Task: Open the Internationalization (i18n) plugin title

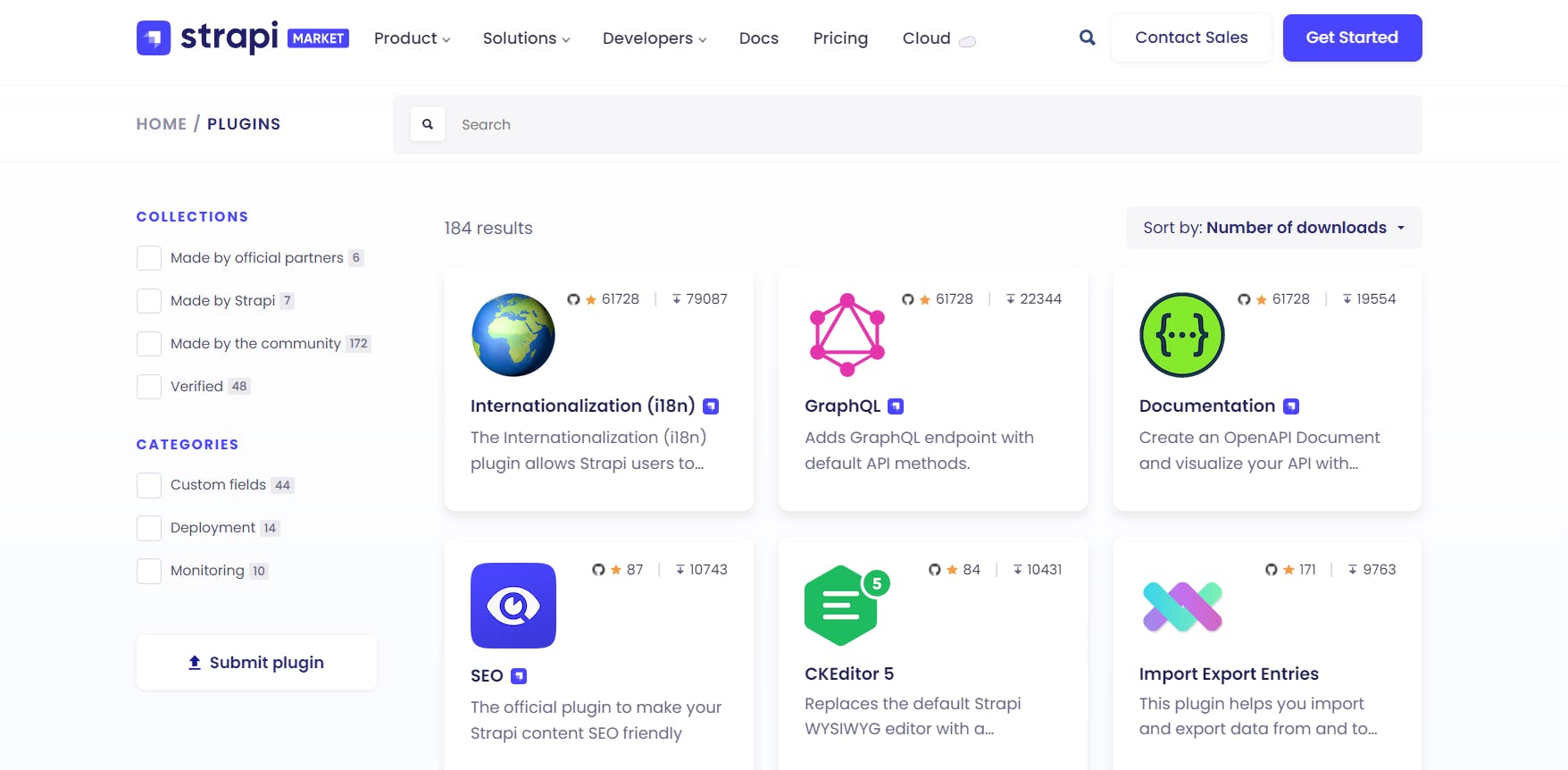Action: coord(583,406)
